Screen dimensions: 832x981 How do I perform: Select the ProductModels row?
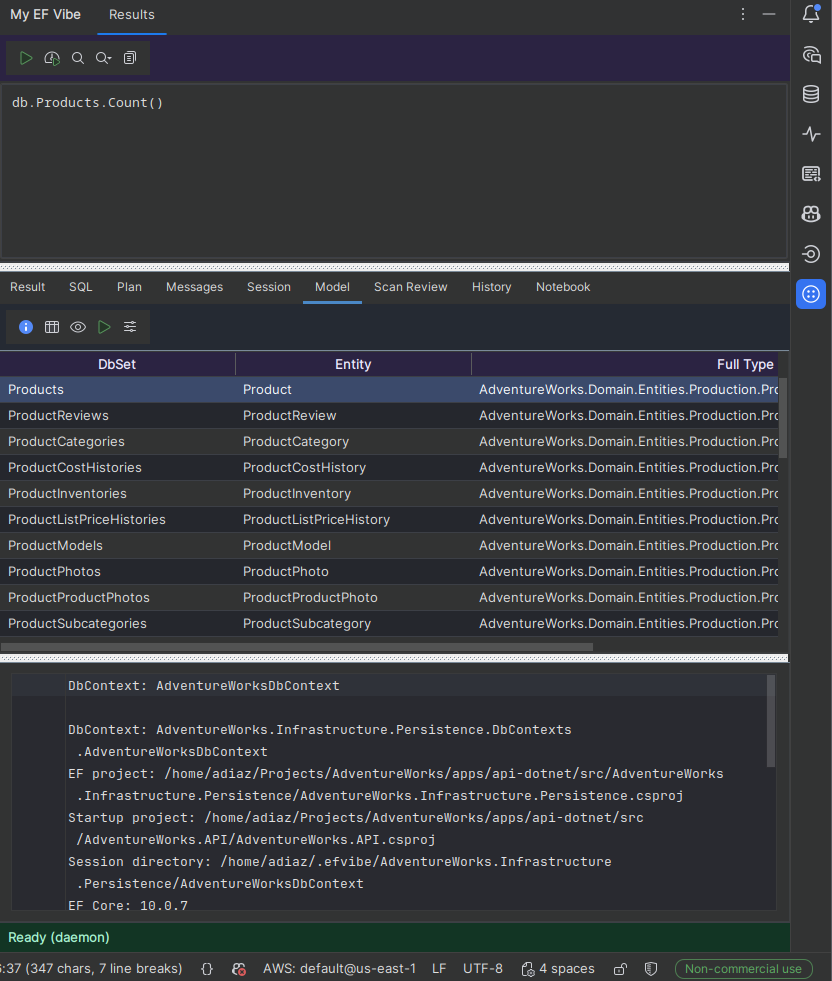tap(389, 546)
